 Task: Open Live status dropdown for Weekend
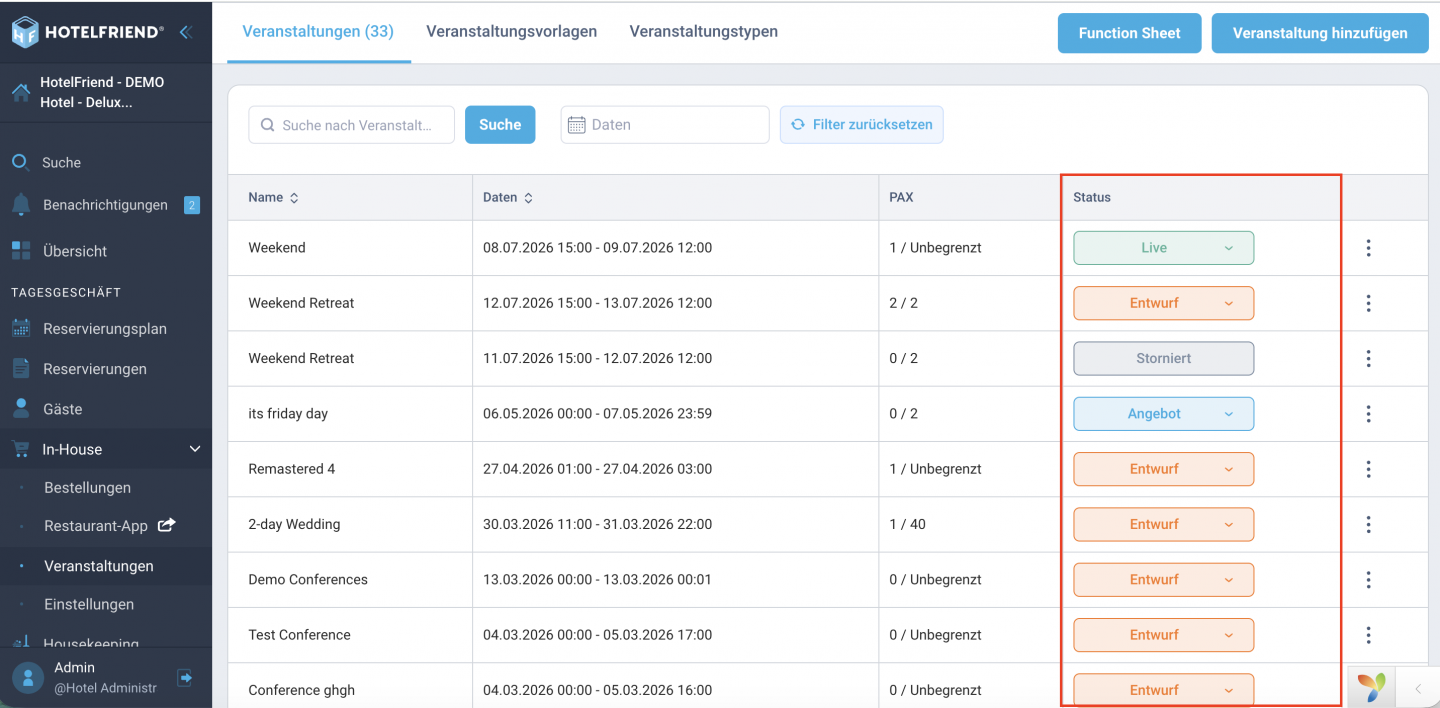coord(1163,248)
